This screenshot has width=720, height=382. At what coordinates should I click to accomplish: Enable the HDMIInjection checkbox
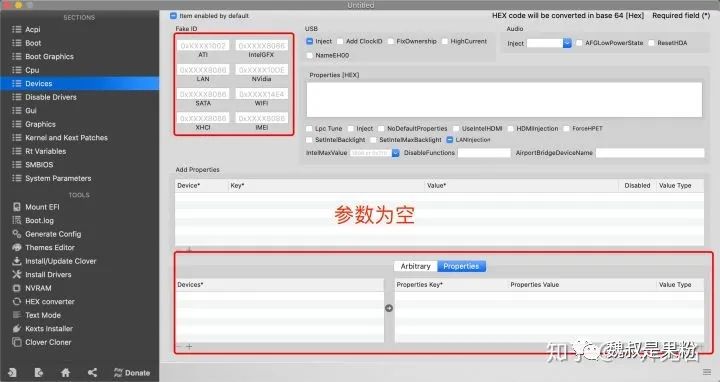pos(511,129)
